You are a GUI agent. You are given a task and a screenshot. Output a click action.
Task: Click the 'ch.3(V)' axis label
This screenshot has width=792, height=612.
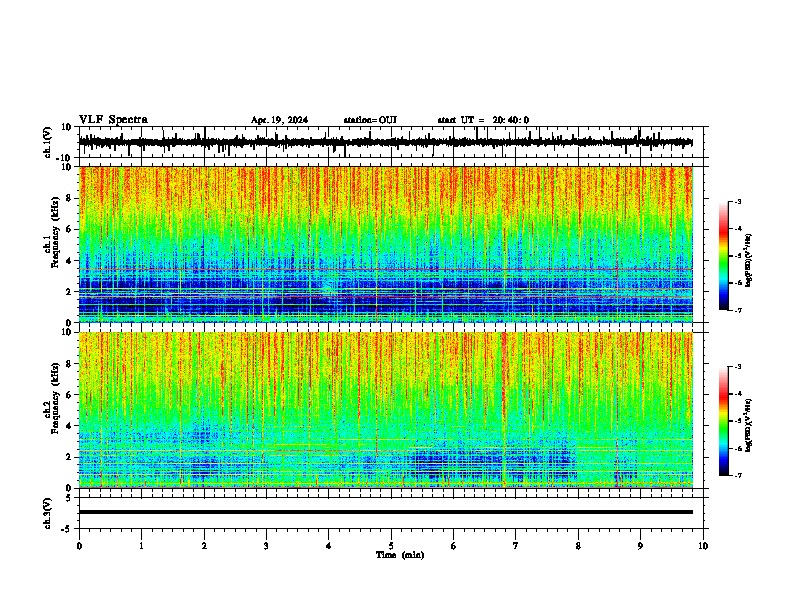click(x=48, y=513)
